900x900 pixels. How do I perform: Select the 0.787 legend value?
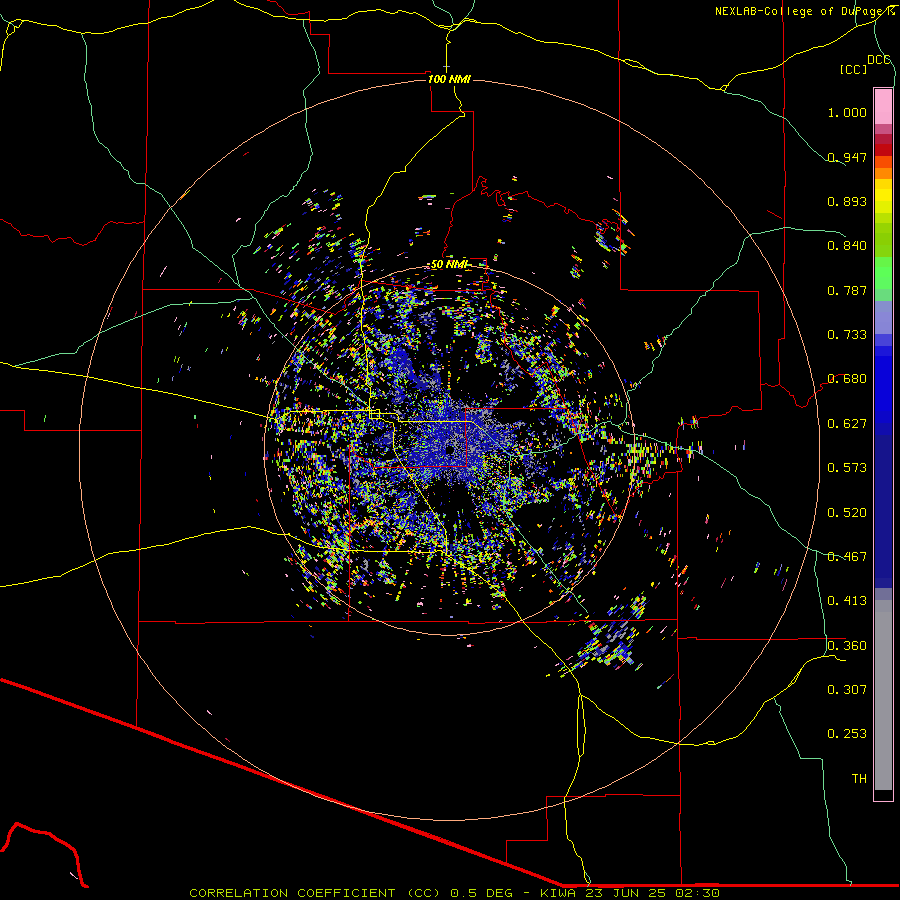pyautogui.click(x=847, y=290)
